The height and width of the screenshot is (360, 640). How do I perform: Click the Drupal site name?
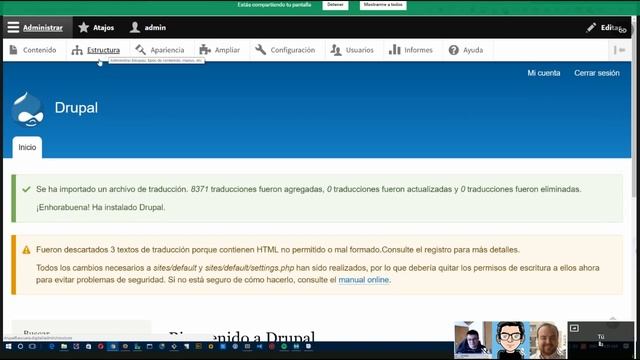pyautogui.click(x=76, y=108)
